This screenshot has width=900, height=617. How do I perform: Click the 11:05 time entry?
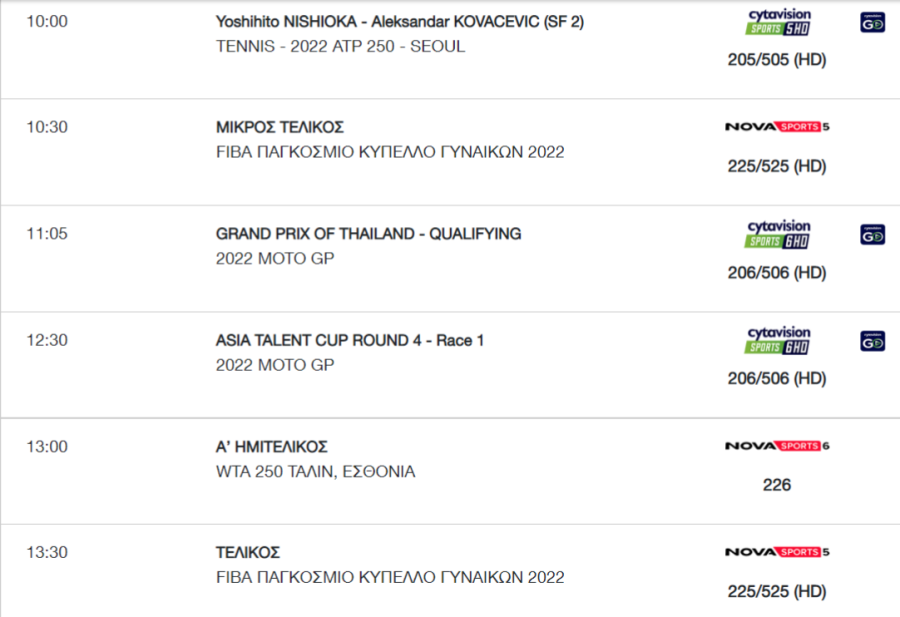47,234
